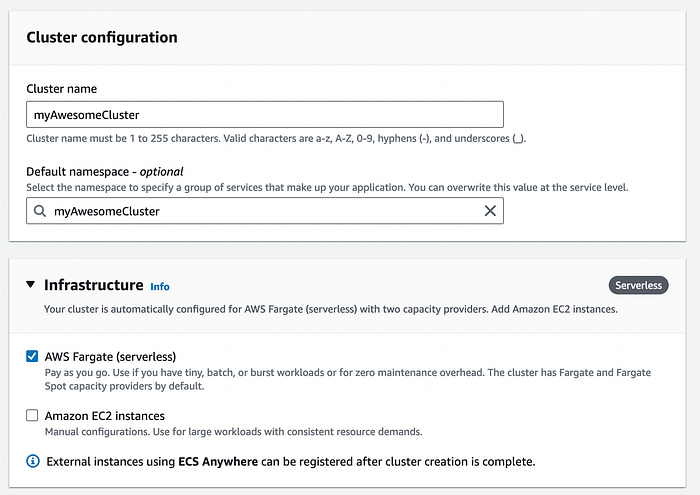The height and width of the screenshot is (495, 700).
Task: Open the Default namespace search combo box
Action: pos(260,211)
